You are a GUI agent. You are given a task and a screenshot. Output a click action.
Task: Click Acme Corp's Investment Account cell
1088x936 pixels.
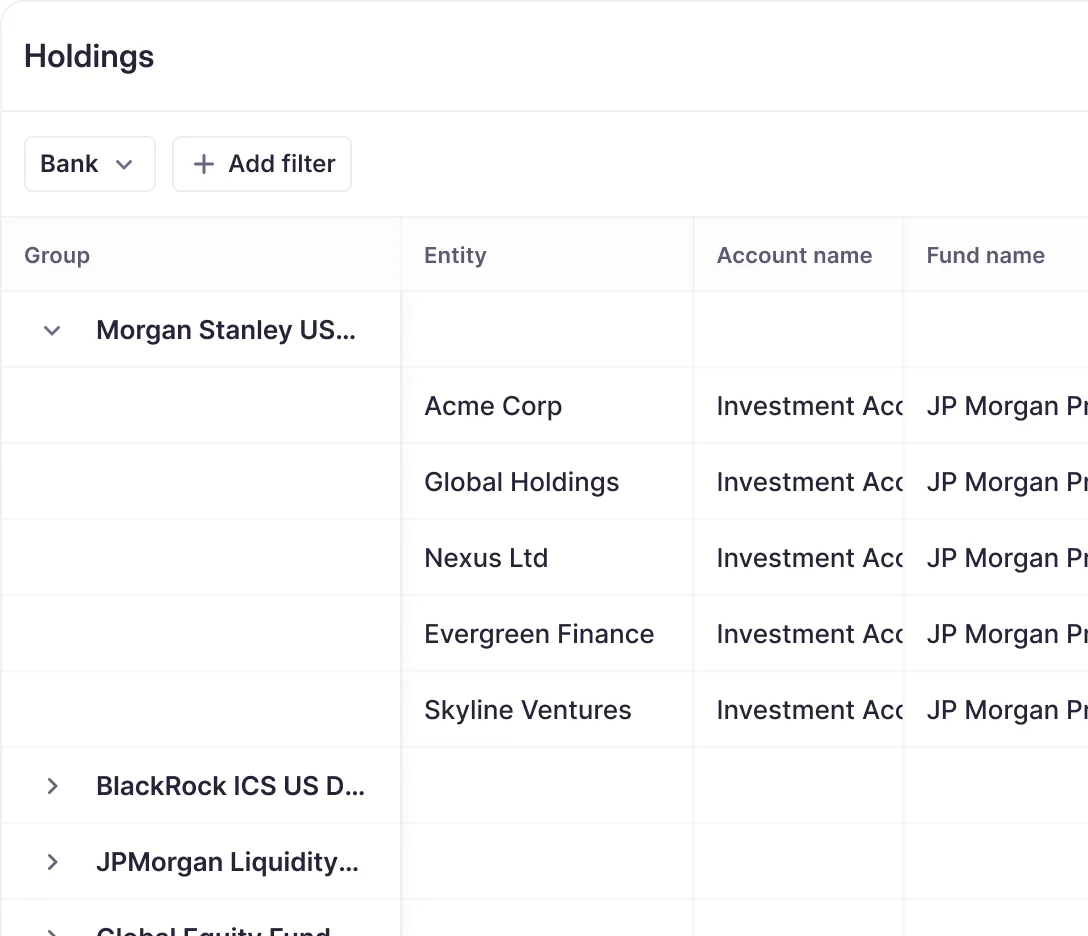809,406
